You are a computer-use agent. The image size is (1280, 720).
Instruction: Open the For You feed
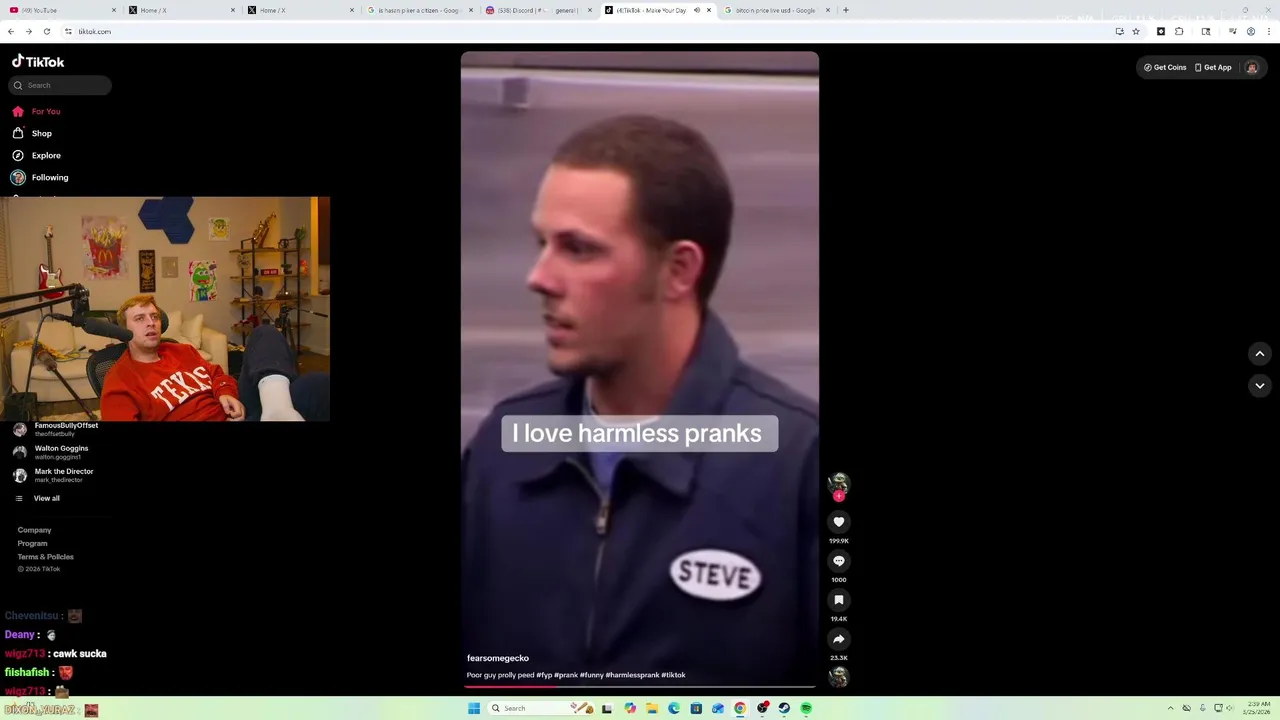click(36, 111)
